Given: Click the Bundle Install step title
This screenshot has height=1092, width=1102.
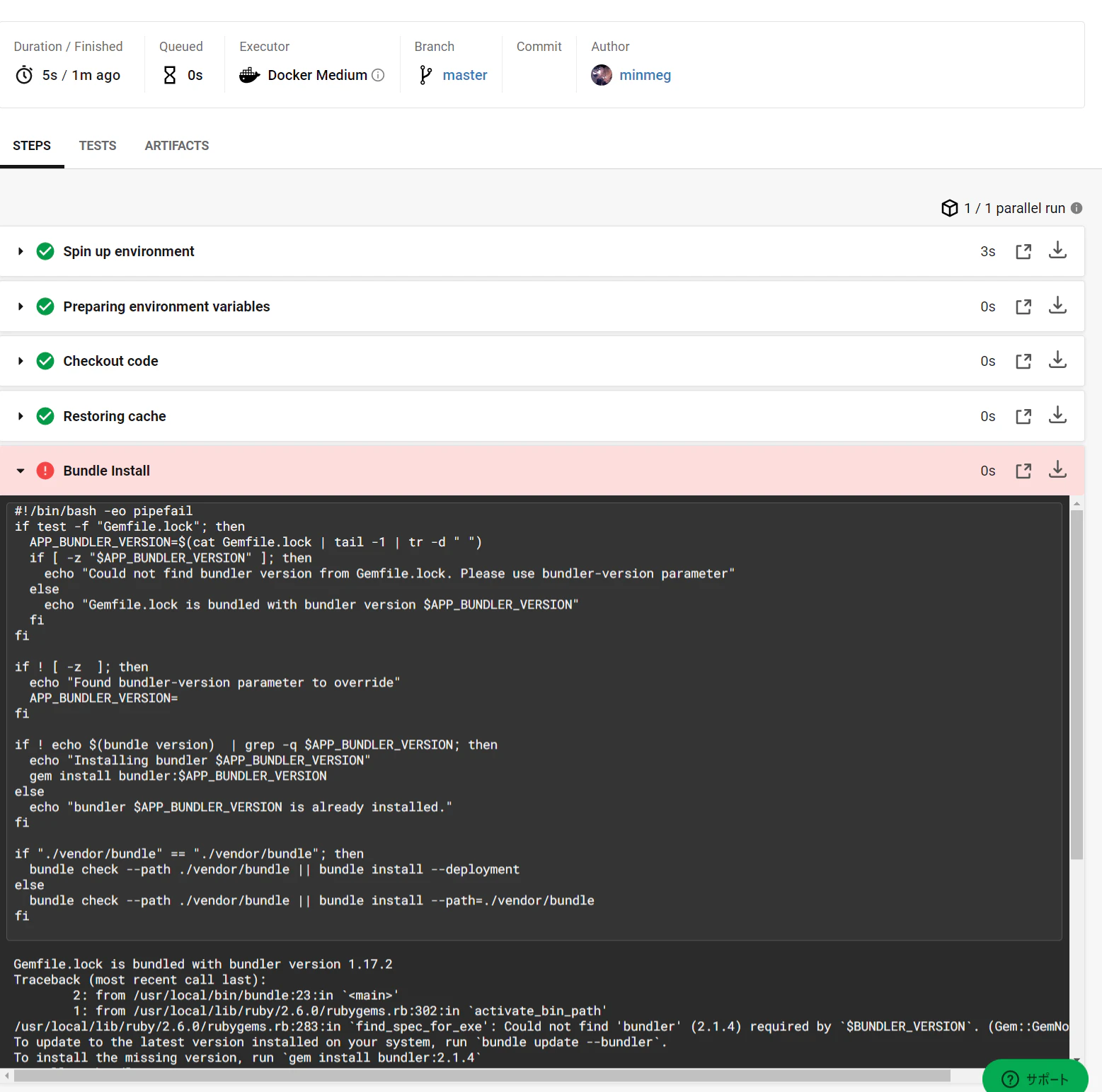Looking at the screenshot, I should [x=107, y=471].
